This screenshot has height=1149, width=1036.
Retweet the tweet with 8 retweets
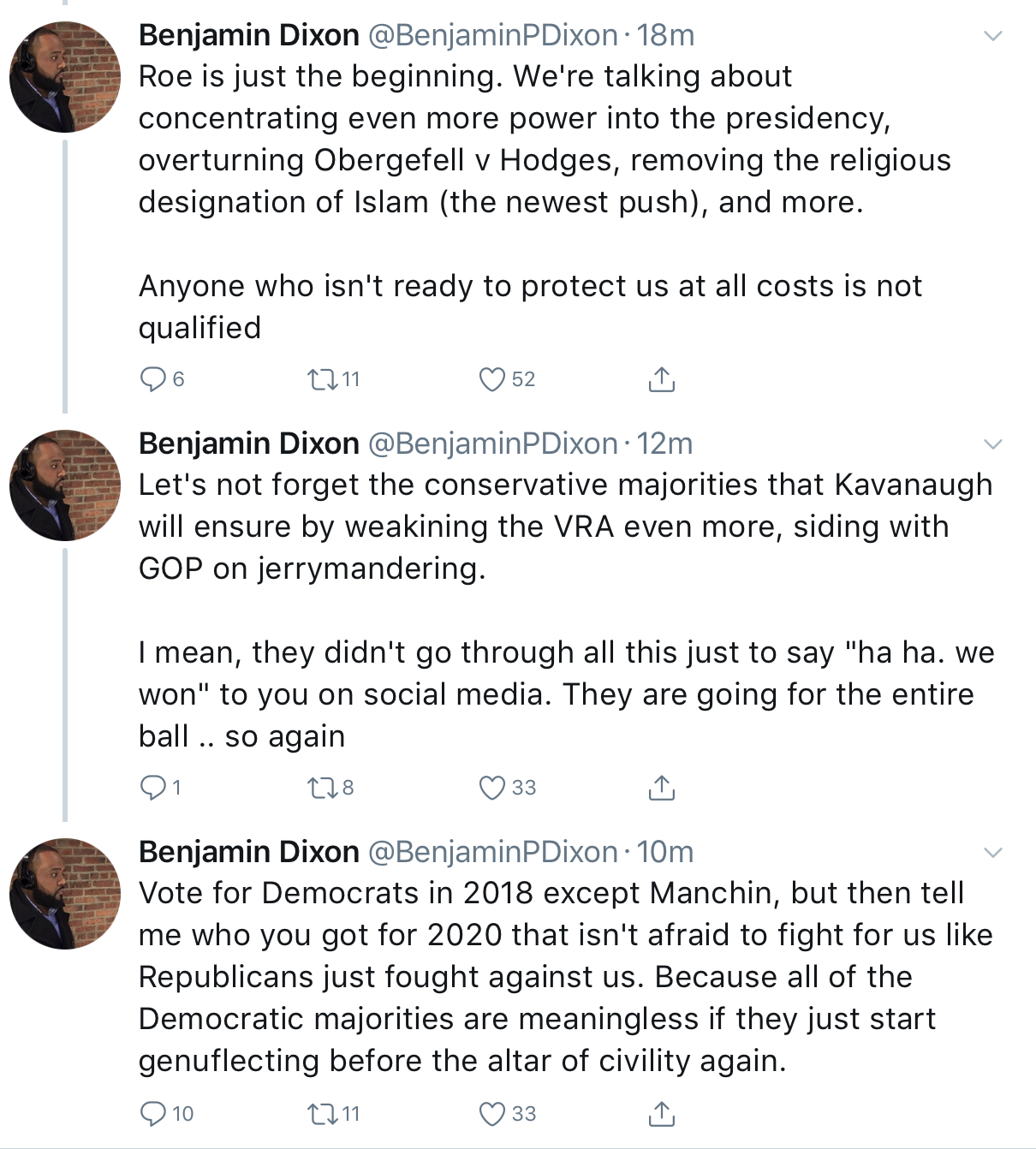click(324, 787)
